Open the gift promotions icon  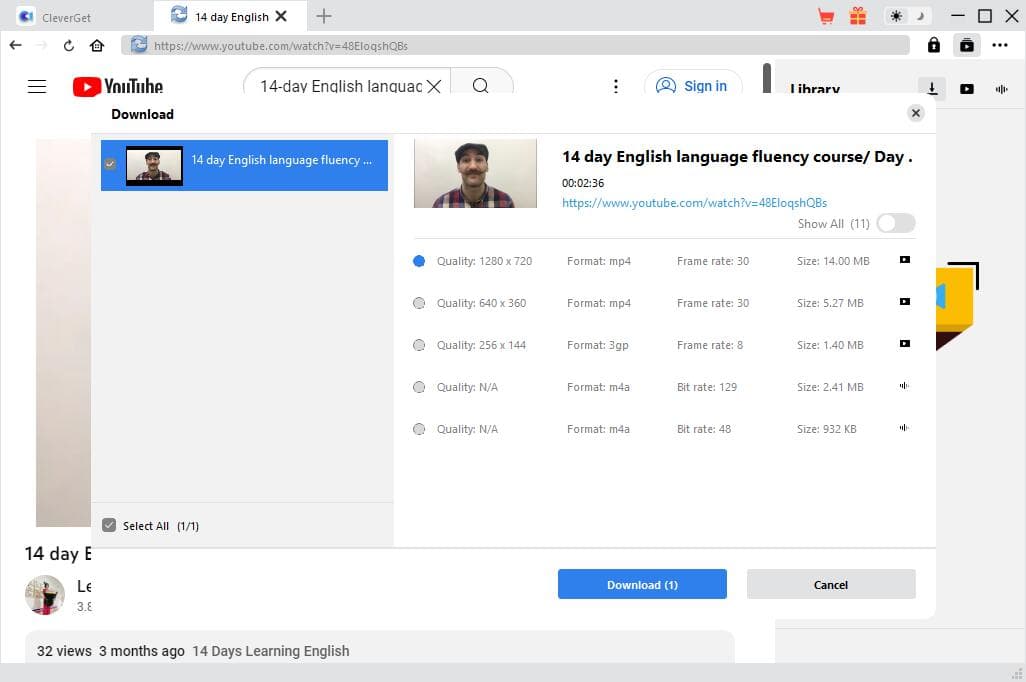coord(857,16)
